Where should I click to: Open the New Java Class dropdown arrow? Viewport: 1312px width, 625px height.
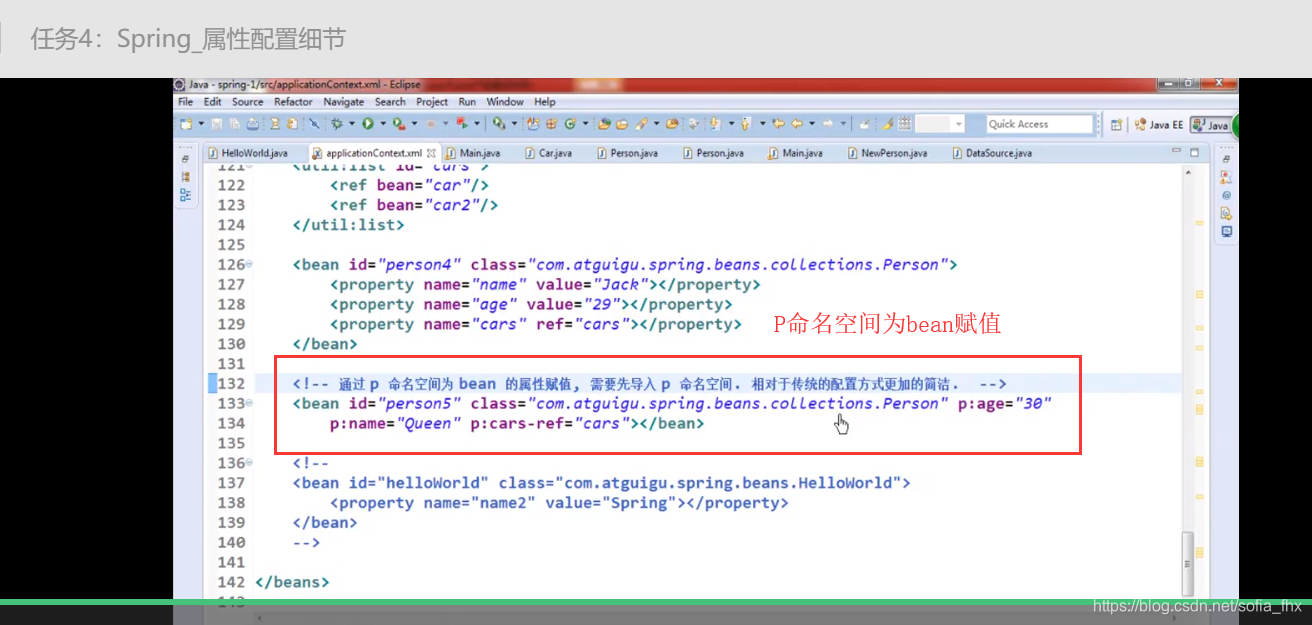pos(585,124)
